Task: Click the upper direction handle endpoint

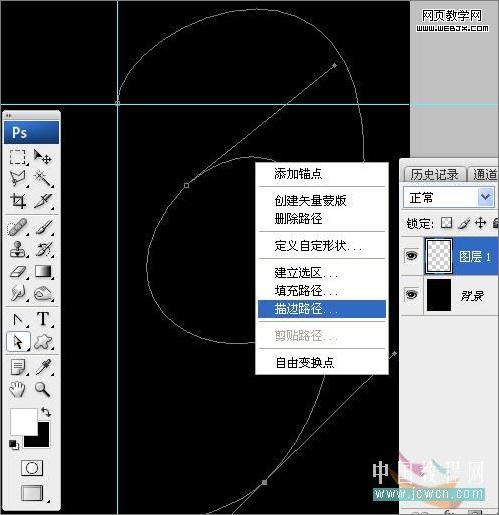Action: coord(335,66)
